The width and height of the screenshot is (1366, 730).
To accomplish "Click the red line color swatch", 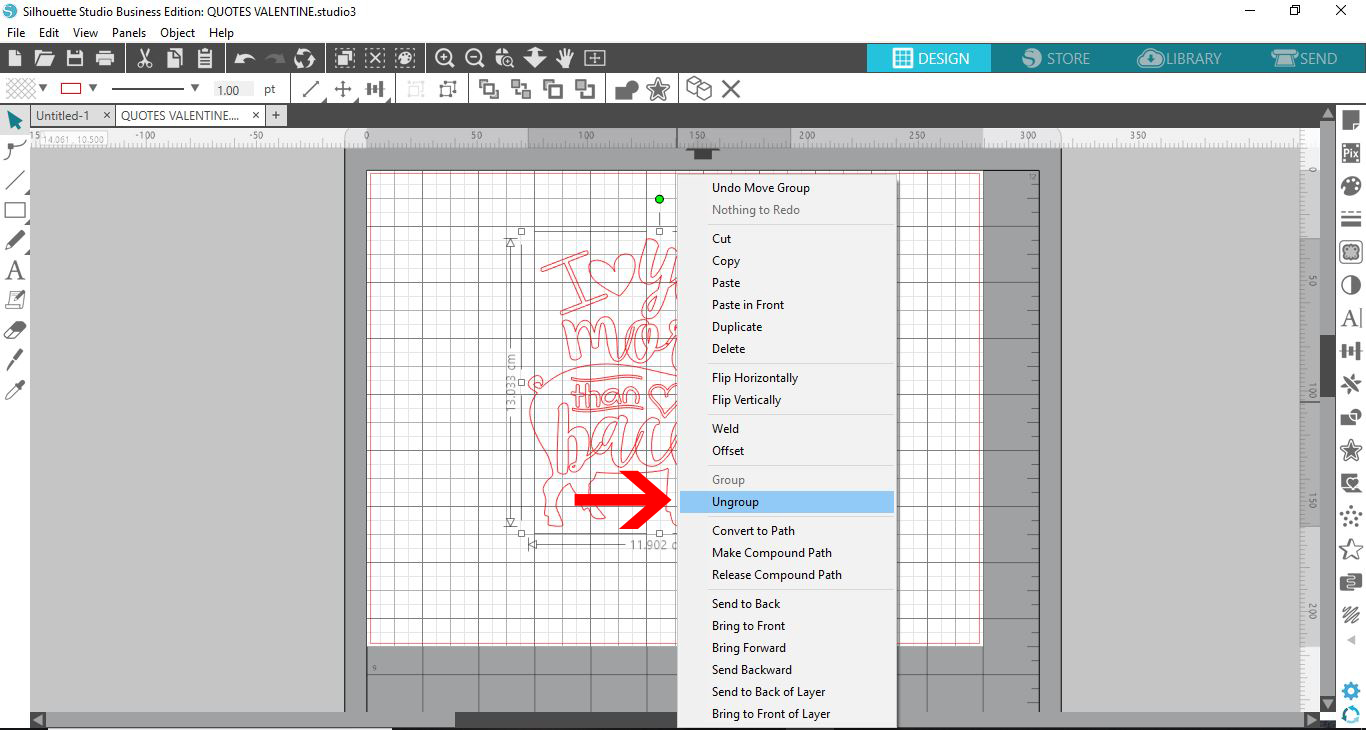I will (x=70, y=88).
